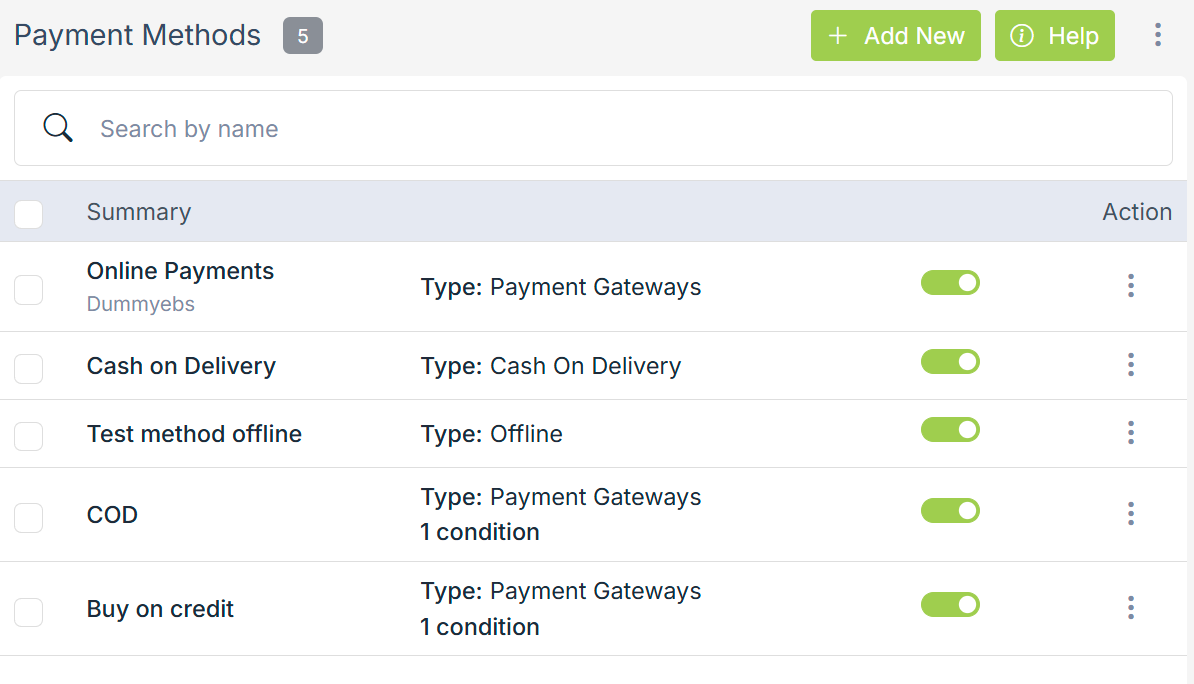Viewport: 1194px width, 684px height.
Task: Open page options menu beside Help
Action: [1157, 36]
